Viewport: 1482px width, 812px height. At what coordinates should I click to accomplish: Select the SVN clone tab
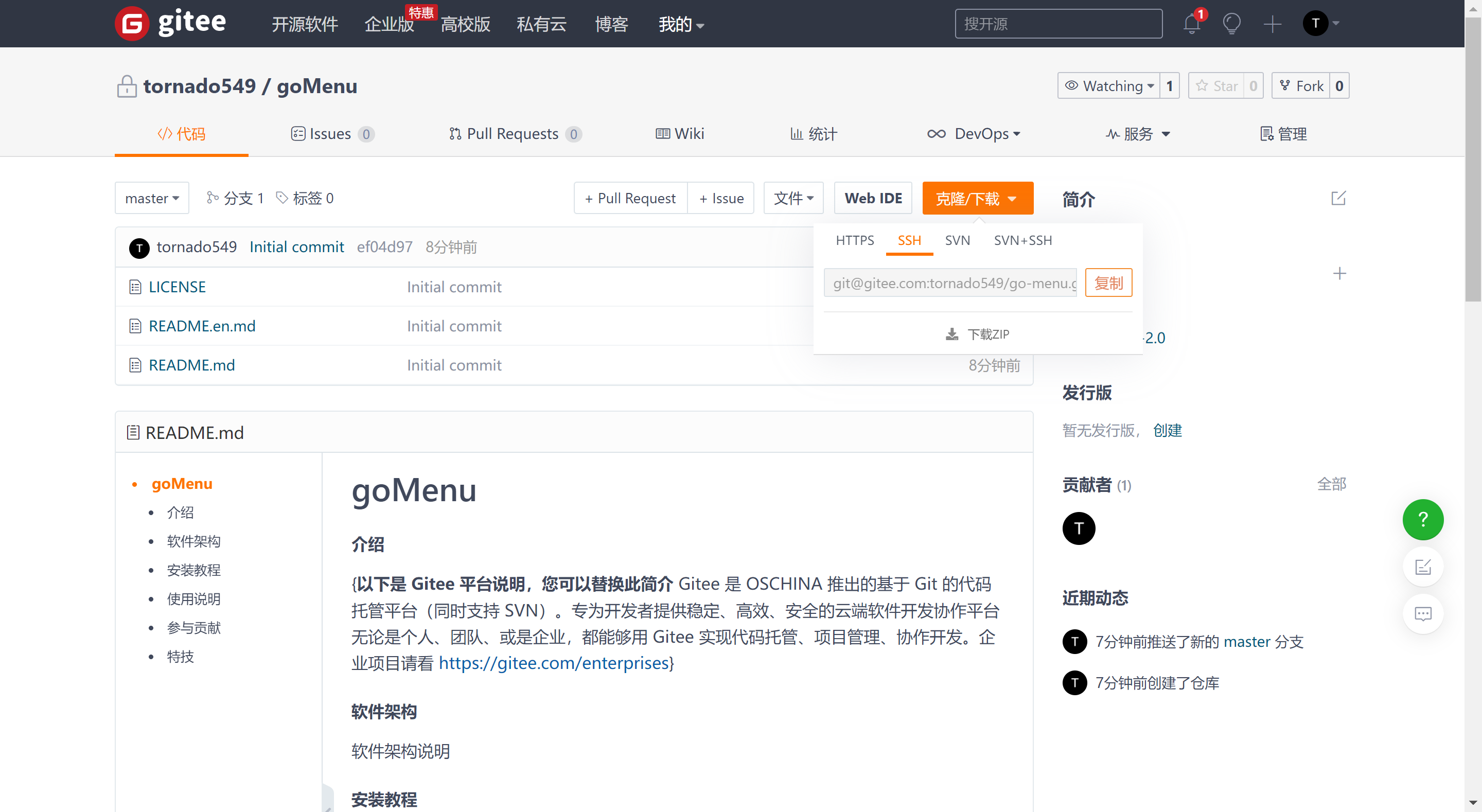[957, 240]
